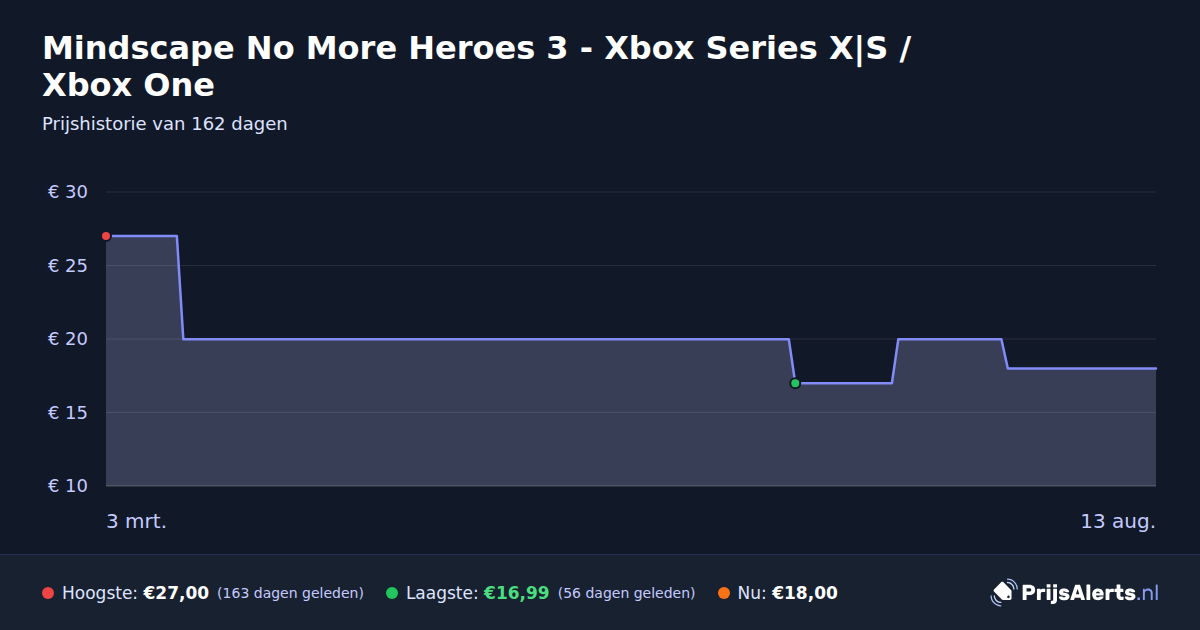Screen dimensions: 1200x630
Task: Click the €27,00 highest price value
Action: point(176,593)
